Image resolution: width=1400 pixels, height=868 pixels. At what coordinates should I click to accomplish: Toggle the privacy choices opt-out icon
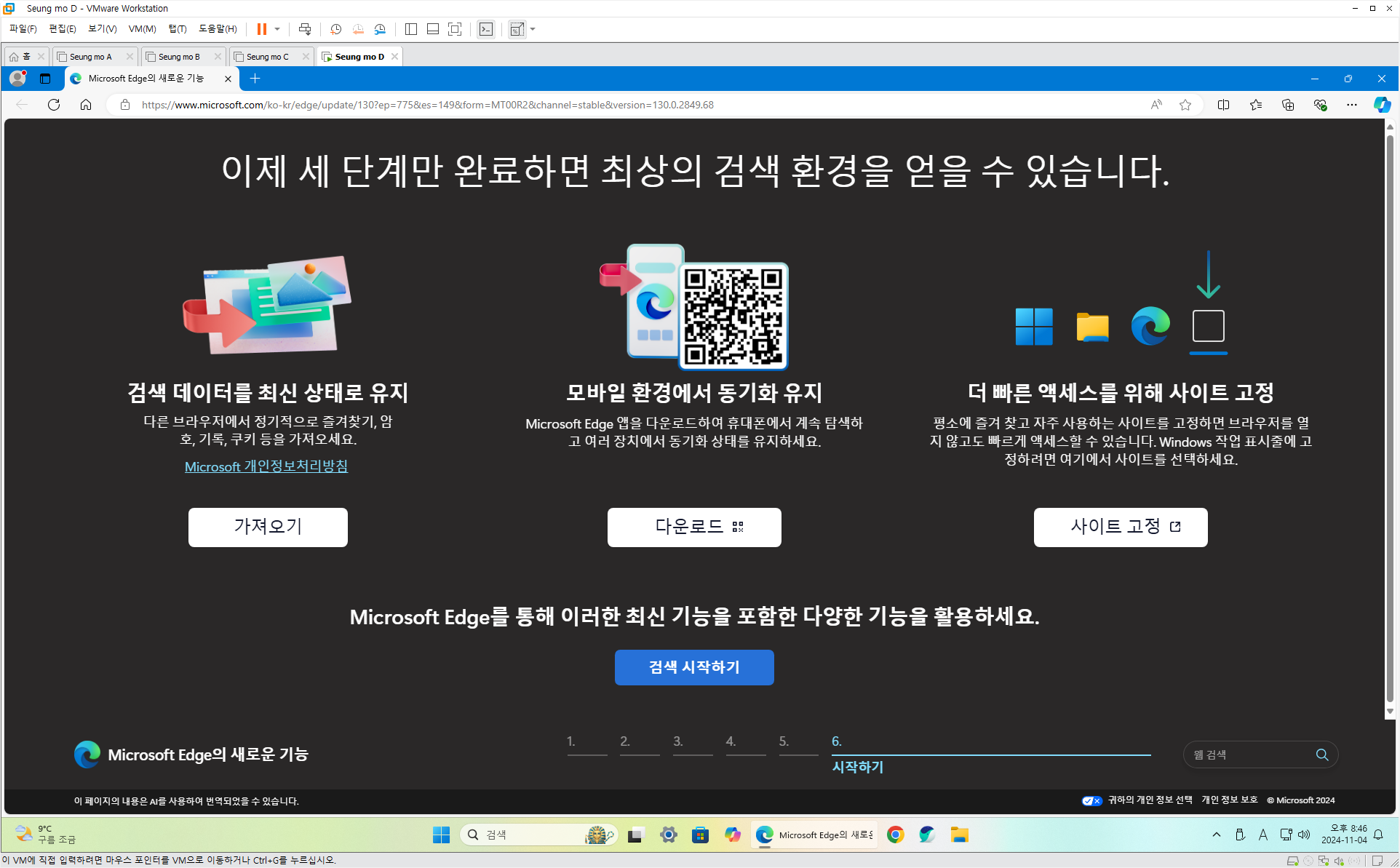tap(1091, 800)
